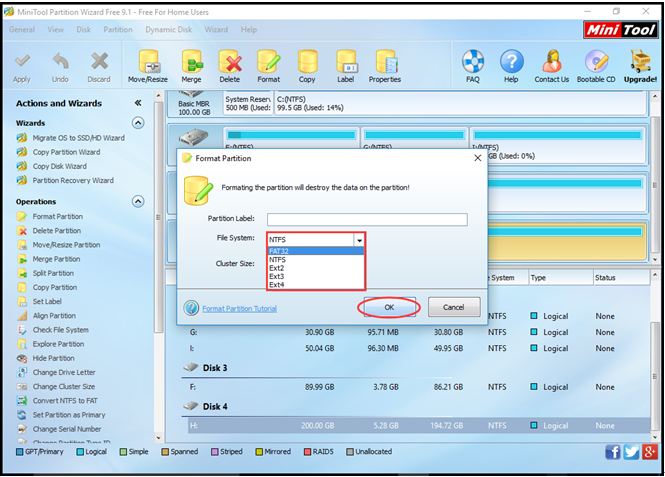Close the Format Partition dialog
Screen dimensions: 665x477
click(478, 158)
